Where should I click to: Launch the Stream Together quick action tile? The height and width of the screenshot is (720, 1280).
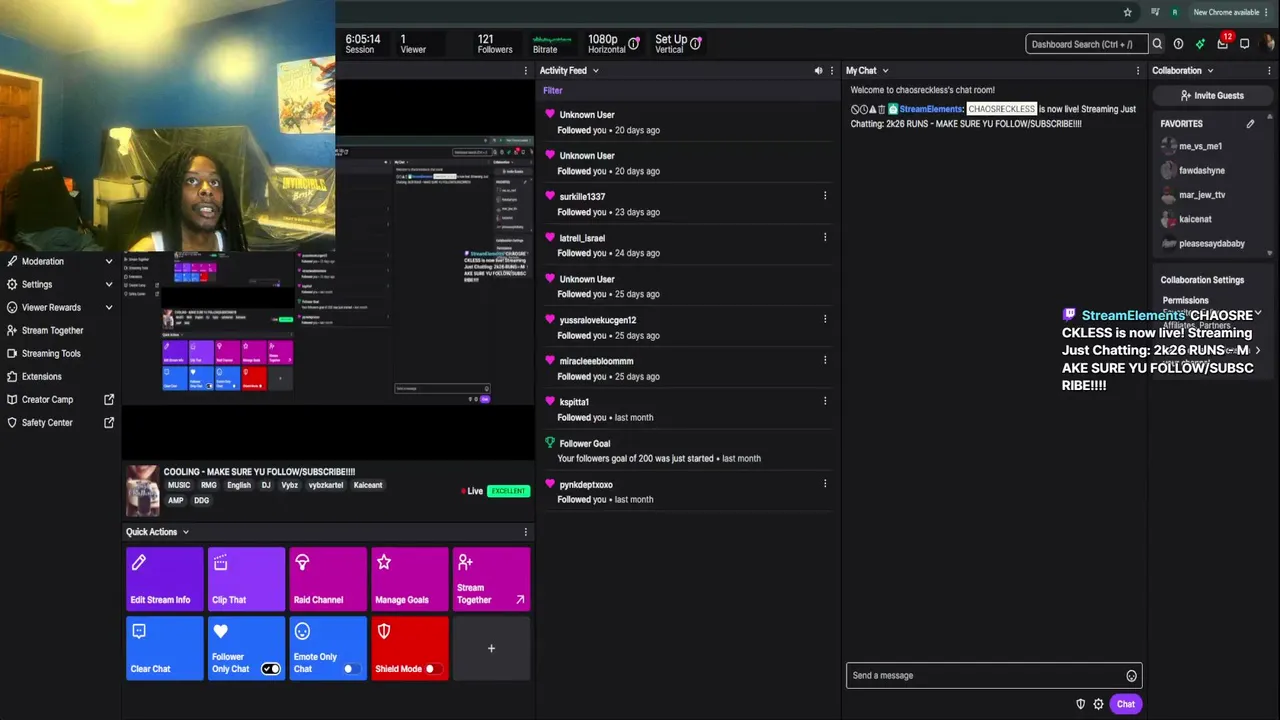tap(491, 579)
